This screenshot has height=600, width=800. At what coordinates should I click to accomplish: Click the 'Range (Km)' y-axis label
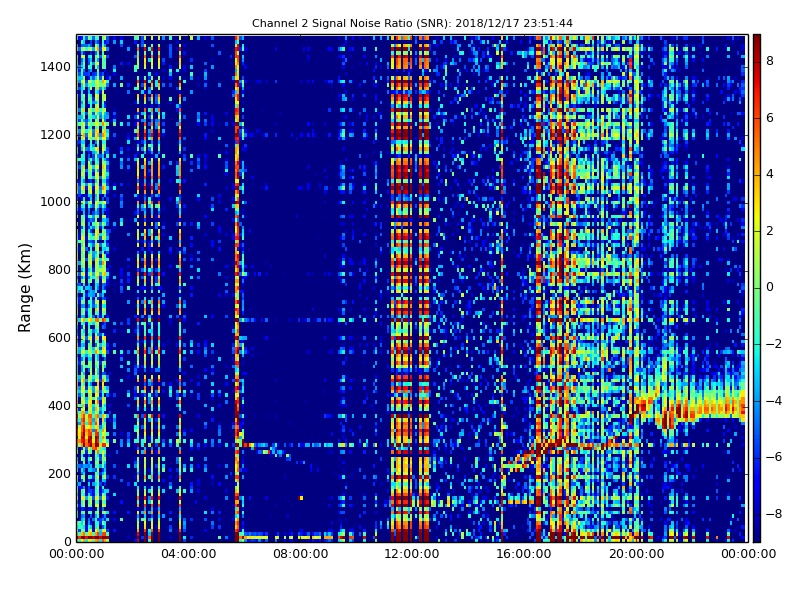[24, 288]
